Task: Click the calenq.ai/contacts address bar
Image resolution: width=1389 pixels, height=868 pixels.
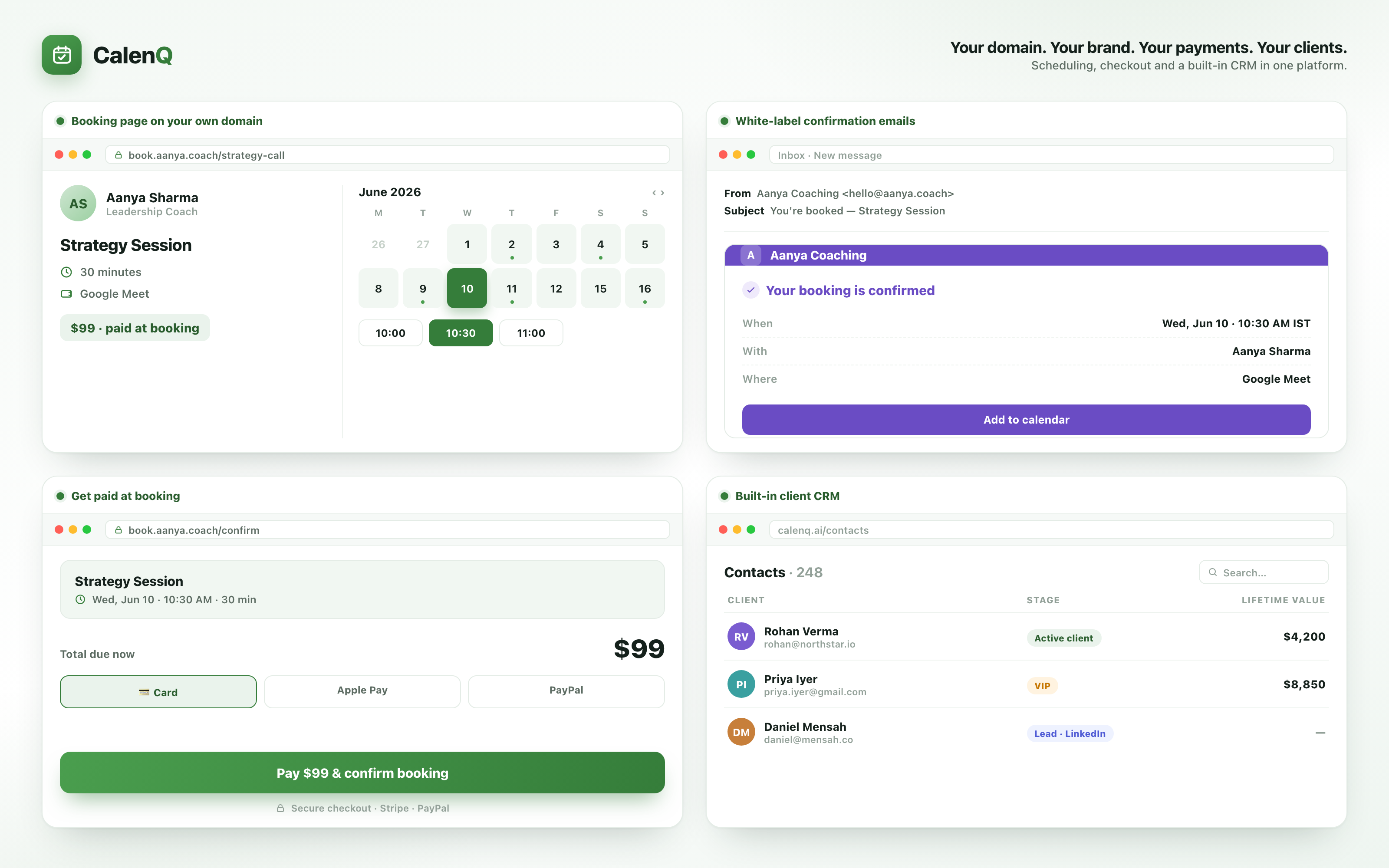Action: click(1051, 530)
